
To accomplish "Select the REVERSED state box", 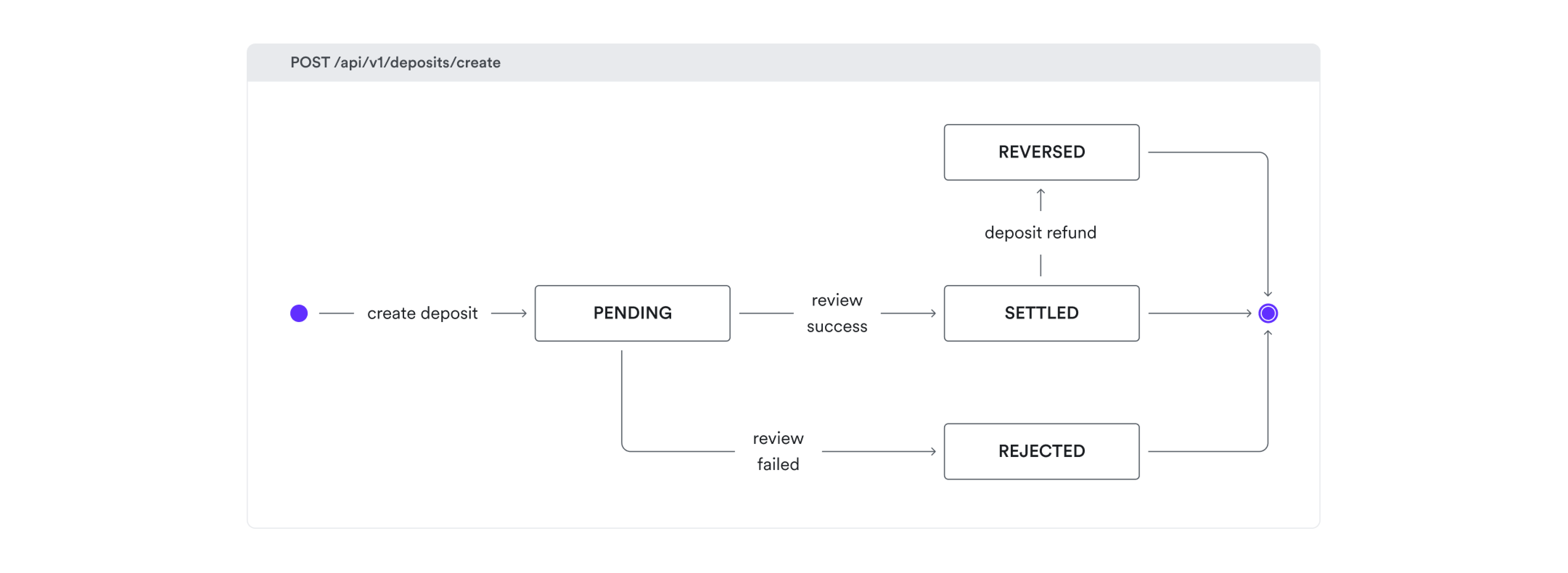I will tap(1042, 152).
